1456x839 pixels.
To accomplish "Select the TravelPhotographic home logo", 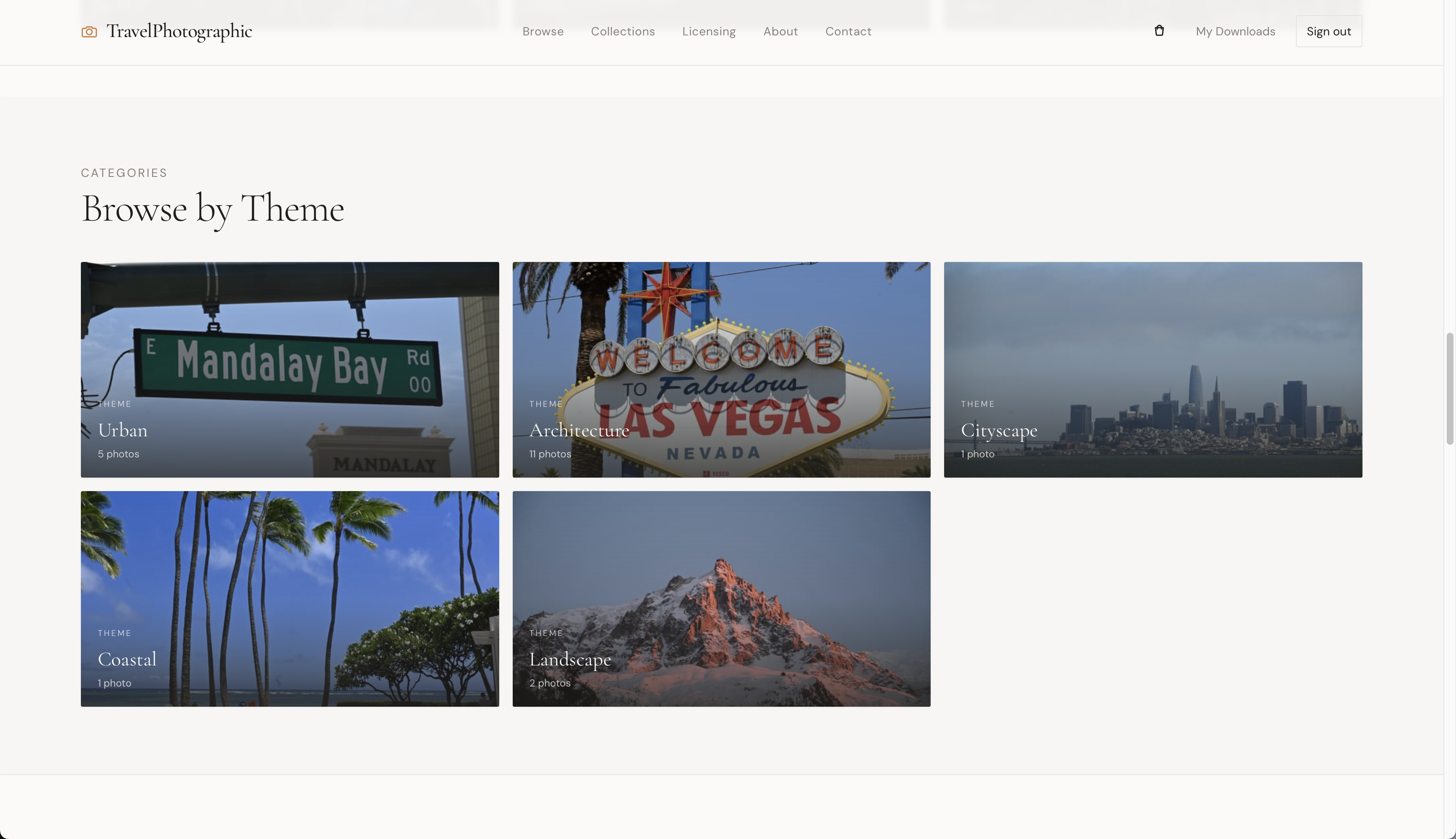I will click(x=179, y=32).
